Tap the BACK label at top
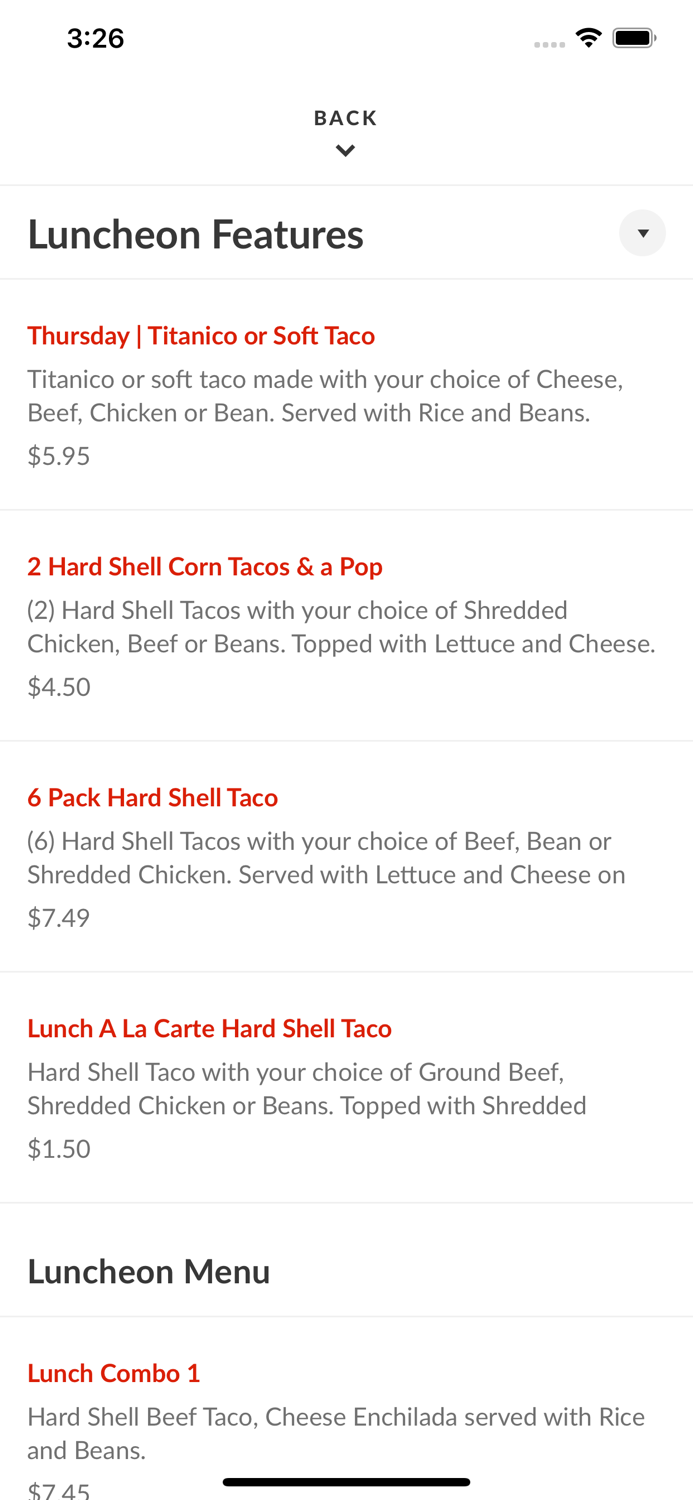 click(345, 118)
